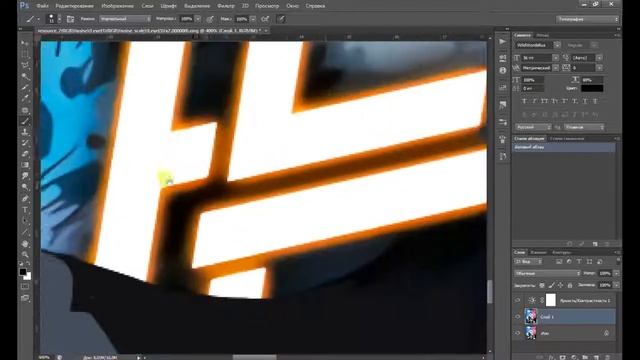
Task: Open the Actions play panel icon
Action: pos(502,42)
